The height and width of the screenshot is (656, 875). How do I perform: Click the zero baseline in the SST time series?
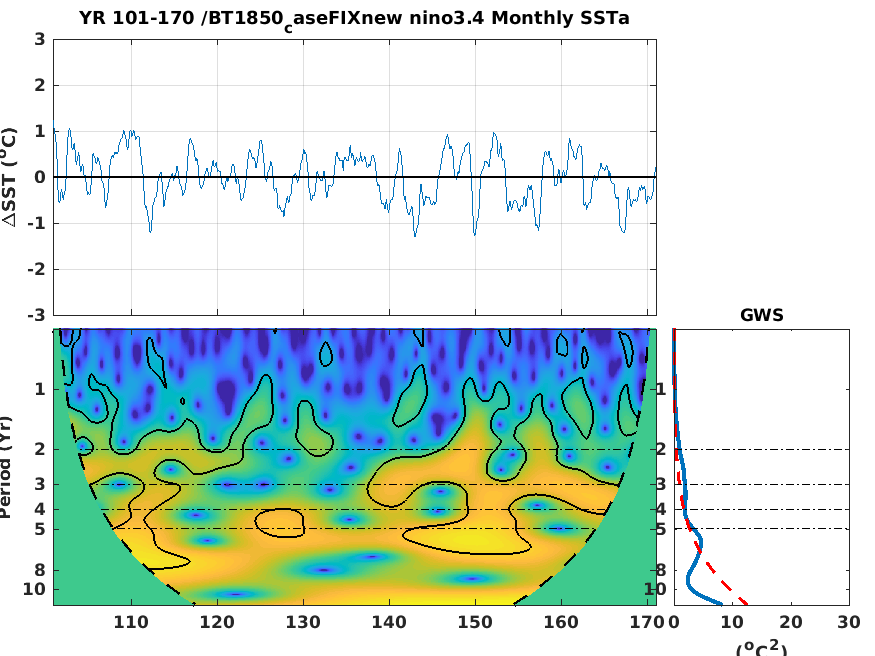[x=355, y=177]
